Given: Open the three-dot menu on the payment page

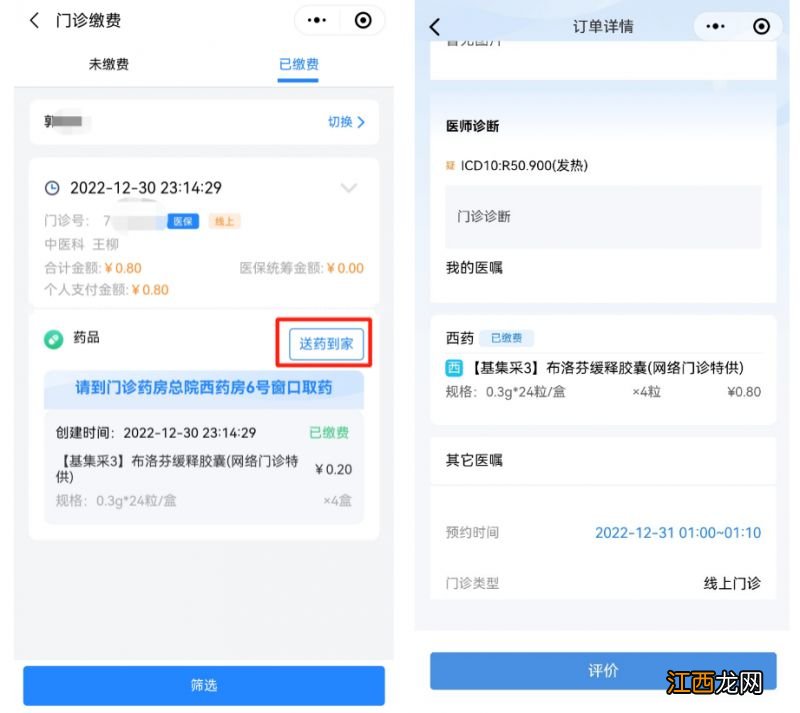Looking at the screenshot, I should tap(315, 20).
